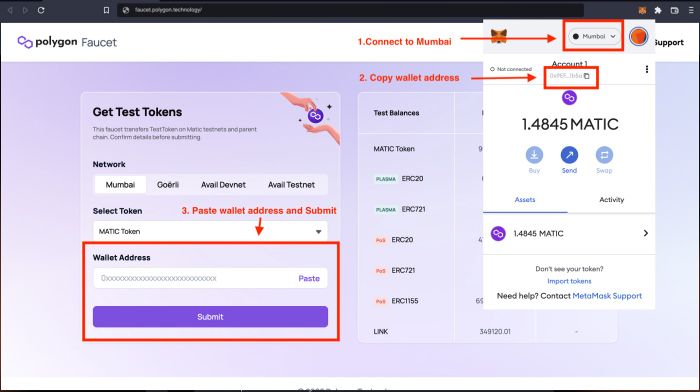The width and height of the screenshot is (700, 392).
Task: Click the Submit button
Action: click(210, 317)
